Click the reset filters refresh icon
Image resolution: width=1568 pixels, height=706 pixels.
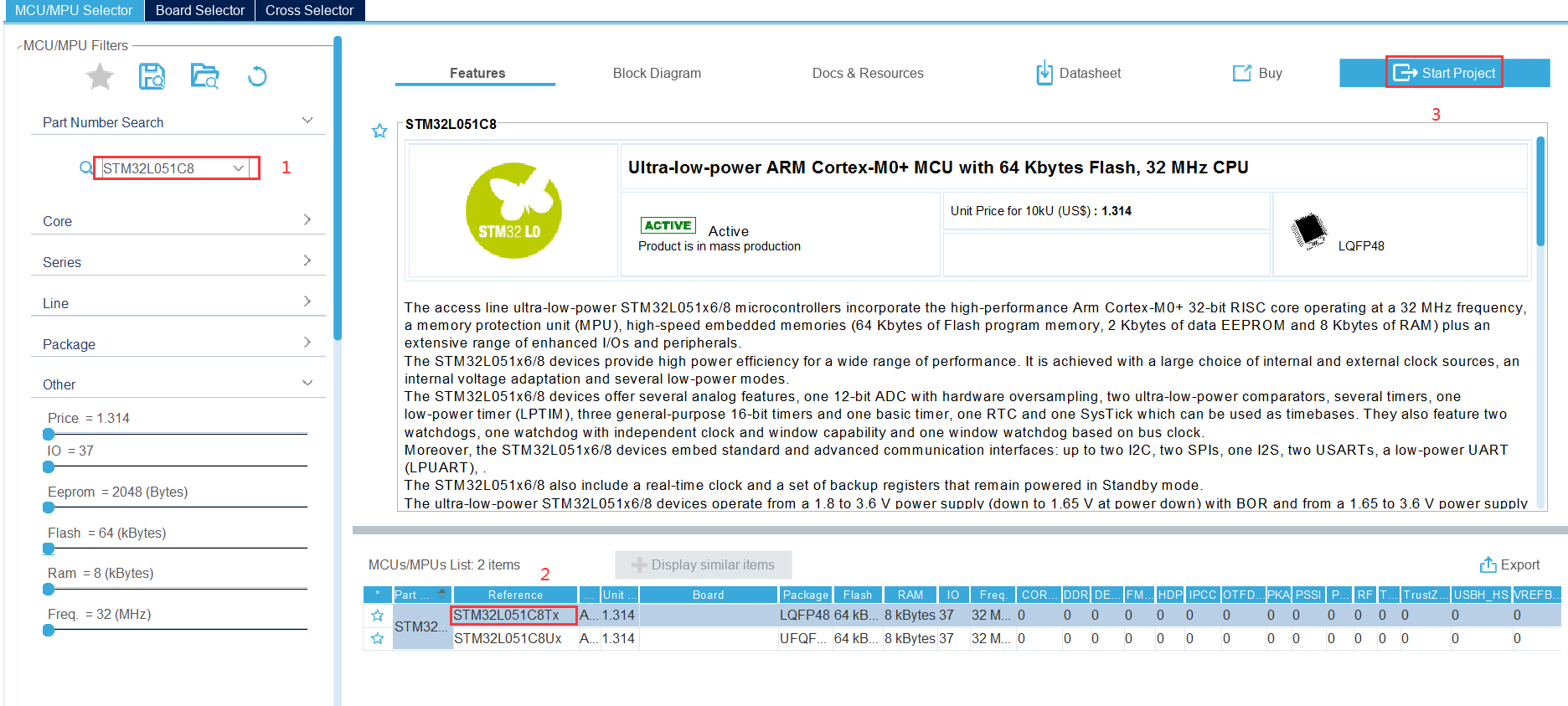257,77
